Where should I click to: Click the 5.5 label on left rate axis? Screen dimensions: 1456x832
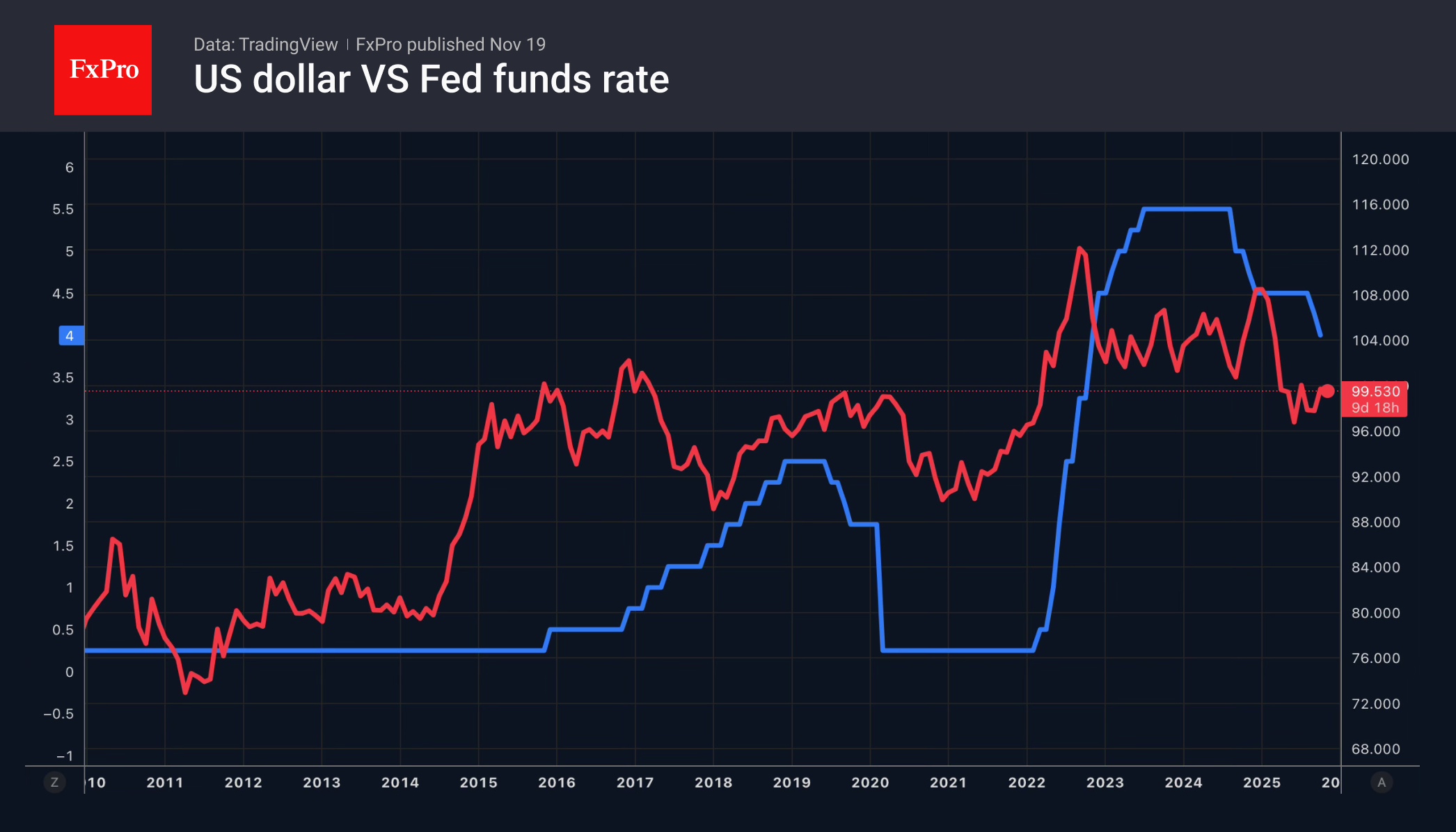[63, 209]
